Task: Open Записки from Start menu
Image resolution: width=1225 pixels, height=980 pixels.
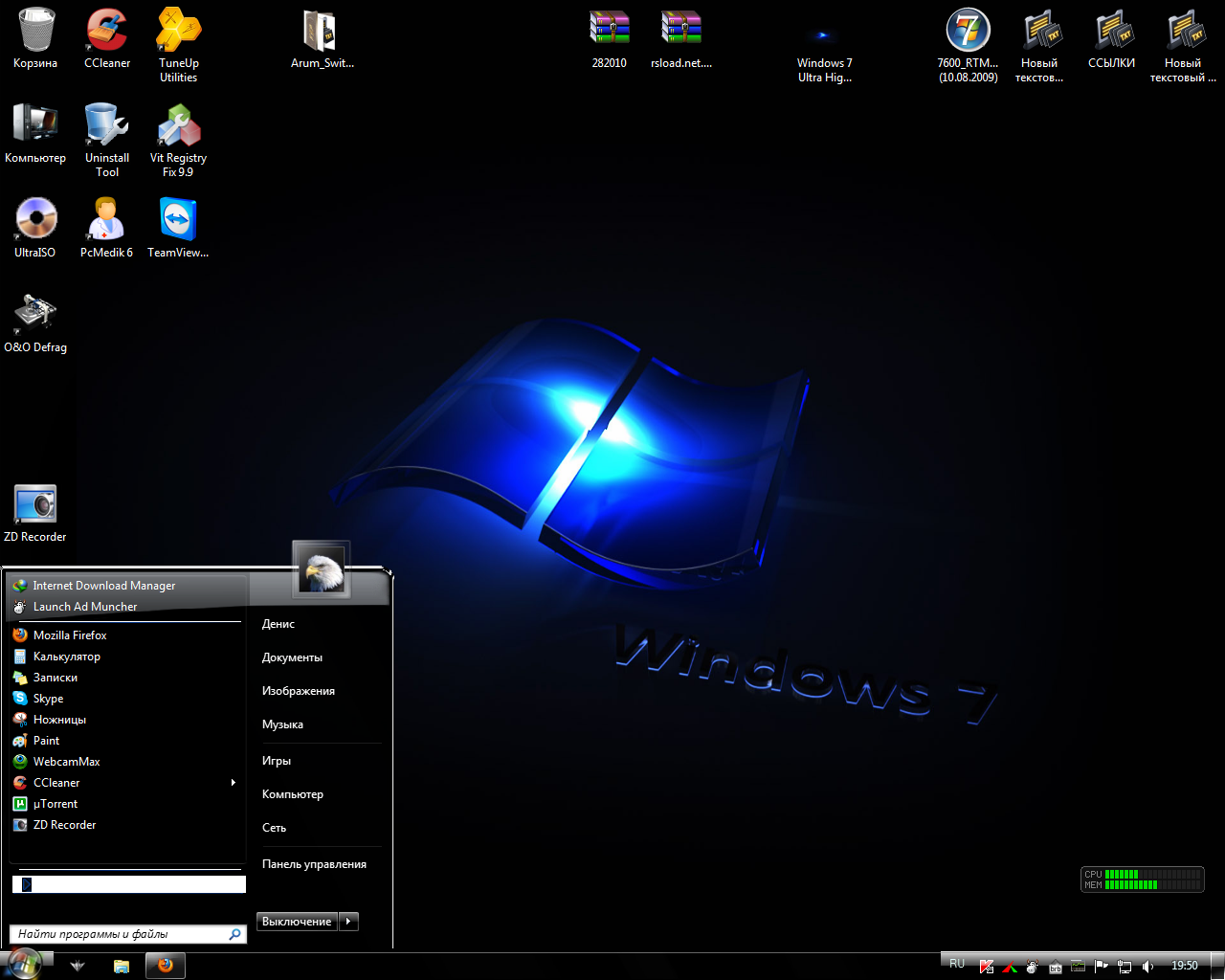Action: pyautogui.click(x=126, y=678)
